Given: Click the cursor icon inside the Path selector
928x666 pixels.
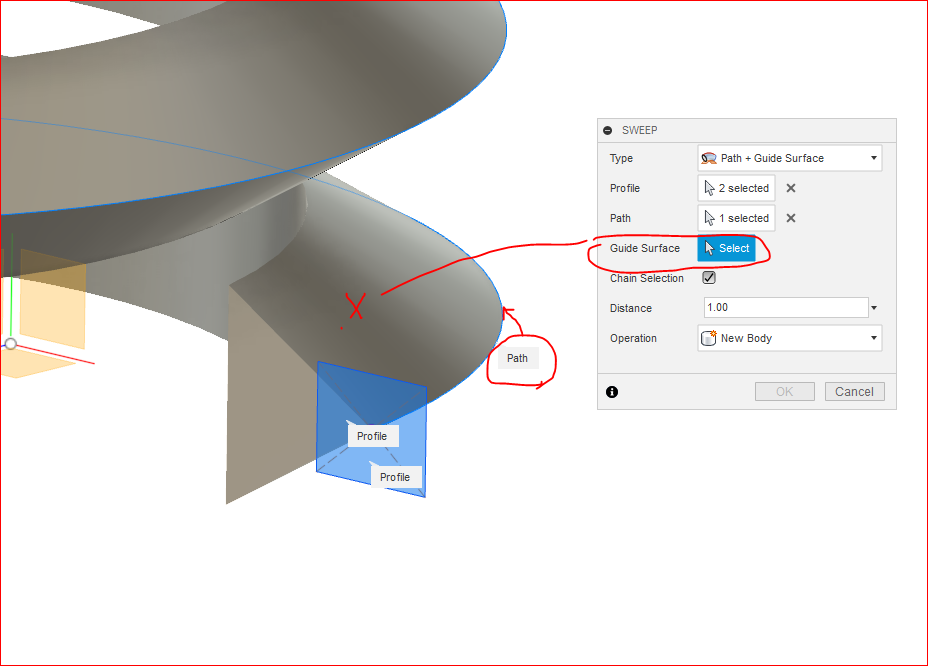Looking at the screenshot, I should pyautogui.click(x=710, y=218).
